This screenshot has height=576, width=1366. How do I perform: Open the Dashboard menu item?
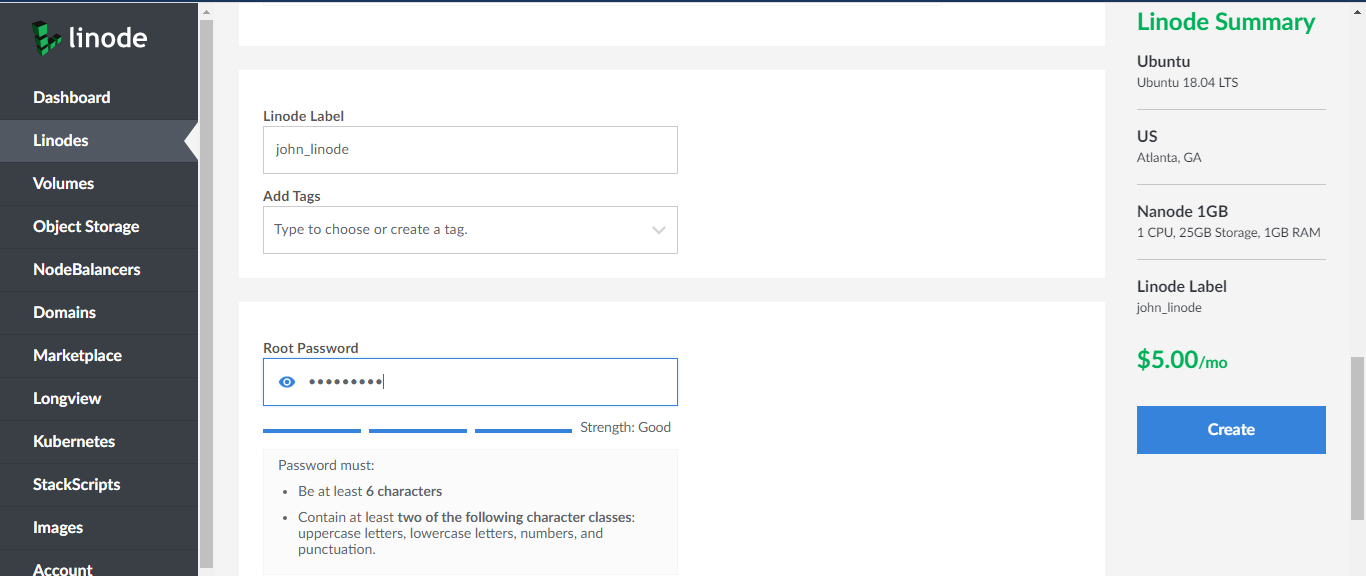tap(71, 97)
